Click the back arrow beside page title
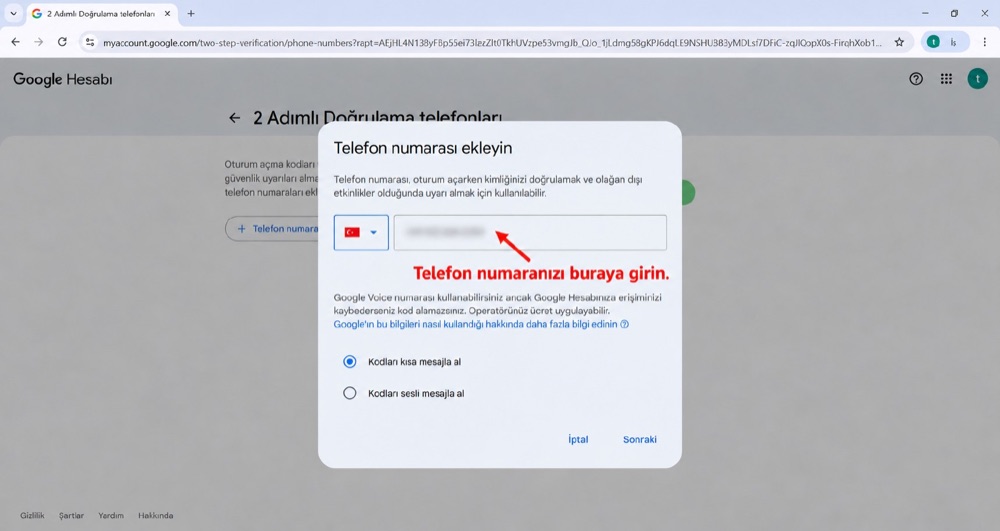Image resolution: width=1000 pixels, height=531 pixels. (x=235, y=118)
